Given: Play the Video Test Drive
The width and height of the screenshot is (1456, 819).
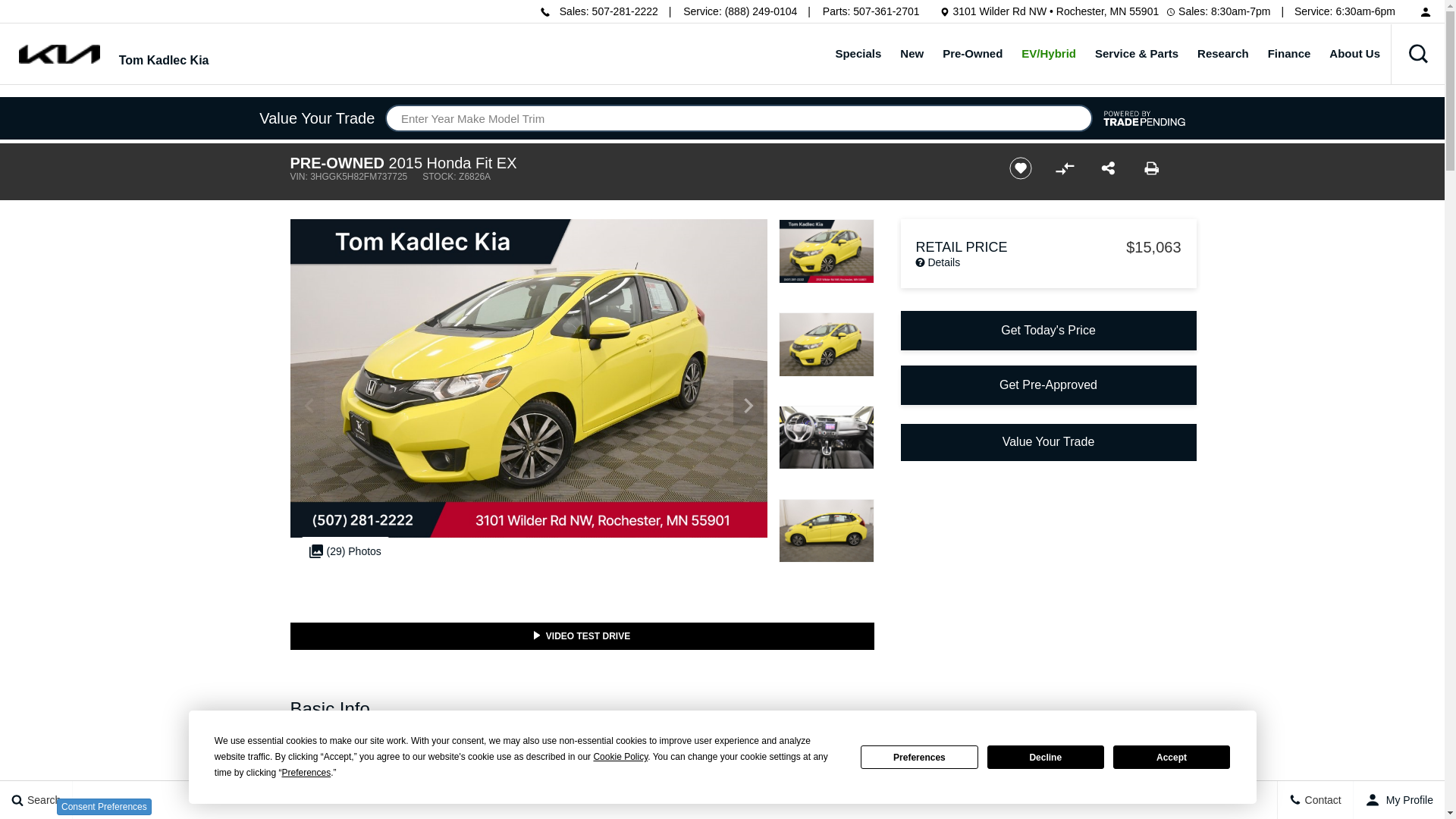Looking at the screenshot, I should 582,636.
